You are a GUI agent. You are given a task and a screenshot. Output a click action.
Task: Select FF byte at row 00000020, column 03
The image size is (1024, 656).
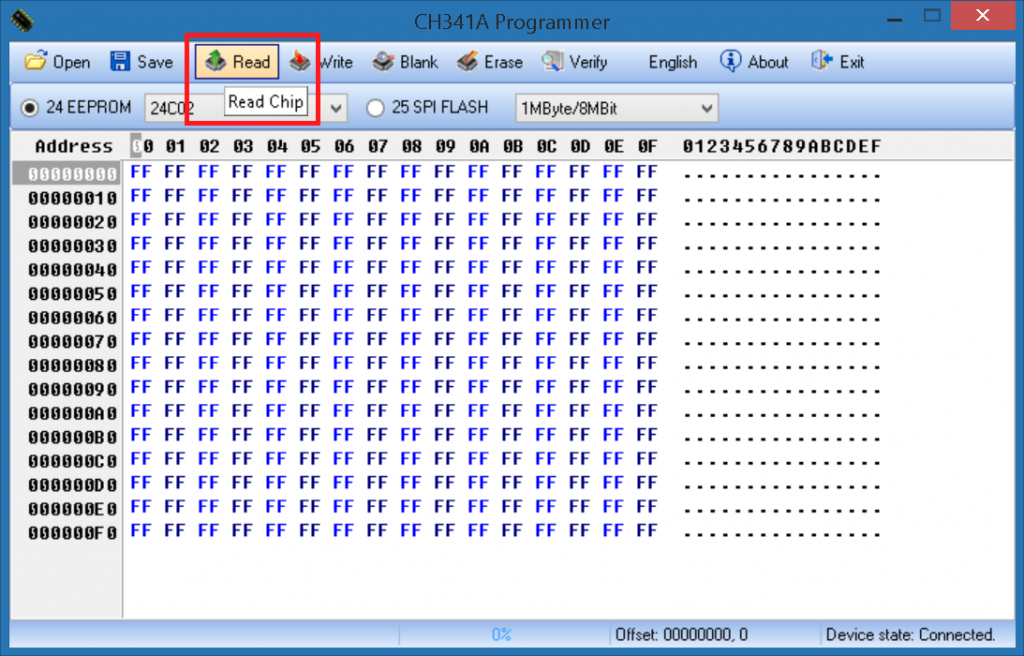click(242, 220)
